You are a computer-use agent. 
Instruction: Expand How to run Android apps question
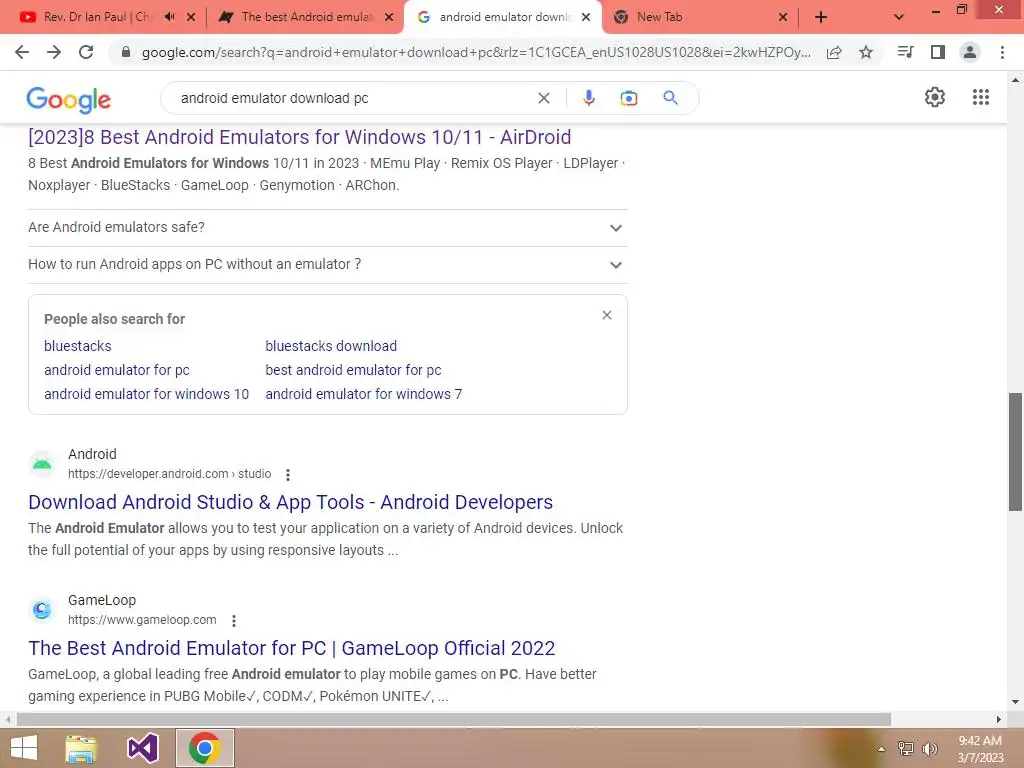328,264
